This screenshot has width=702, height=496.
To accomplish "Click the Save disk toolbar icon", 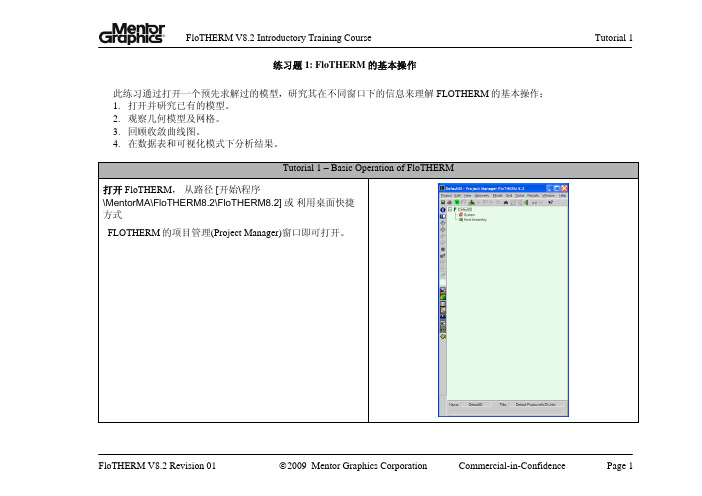I will (x=443, y=202).
